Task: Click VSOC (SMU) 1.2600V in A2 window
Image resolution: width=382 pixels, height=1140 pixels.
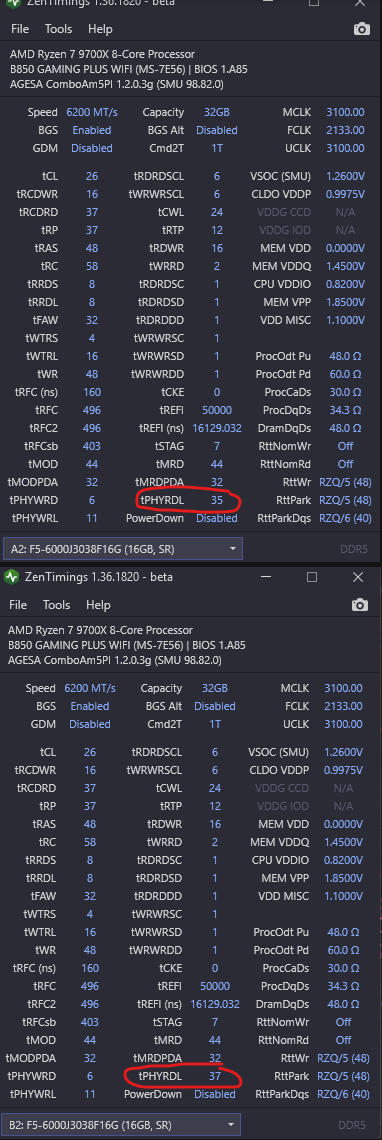Action: tap(346, 176)
